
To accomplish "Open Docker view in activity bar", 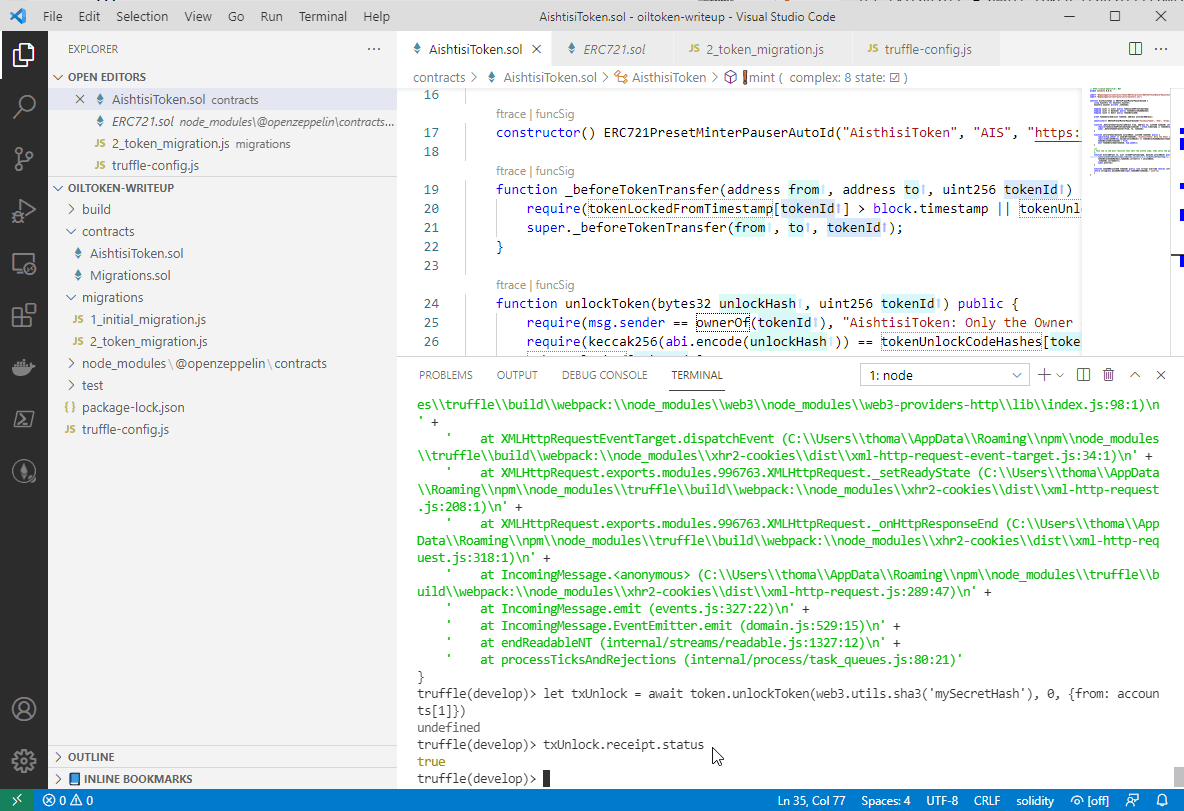I will pos(23,367).
